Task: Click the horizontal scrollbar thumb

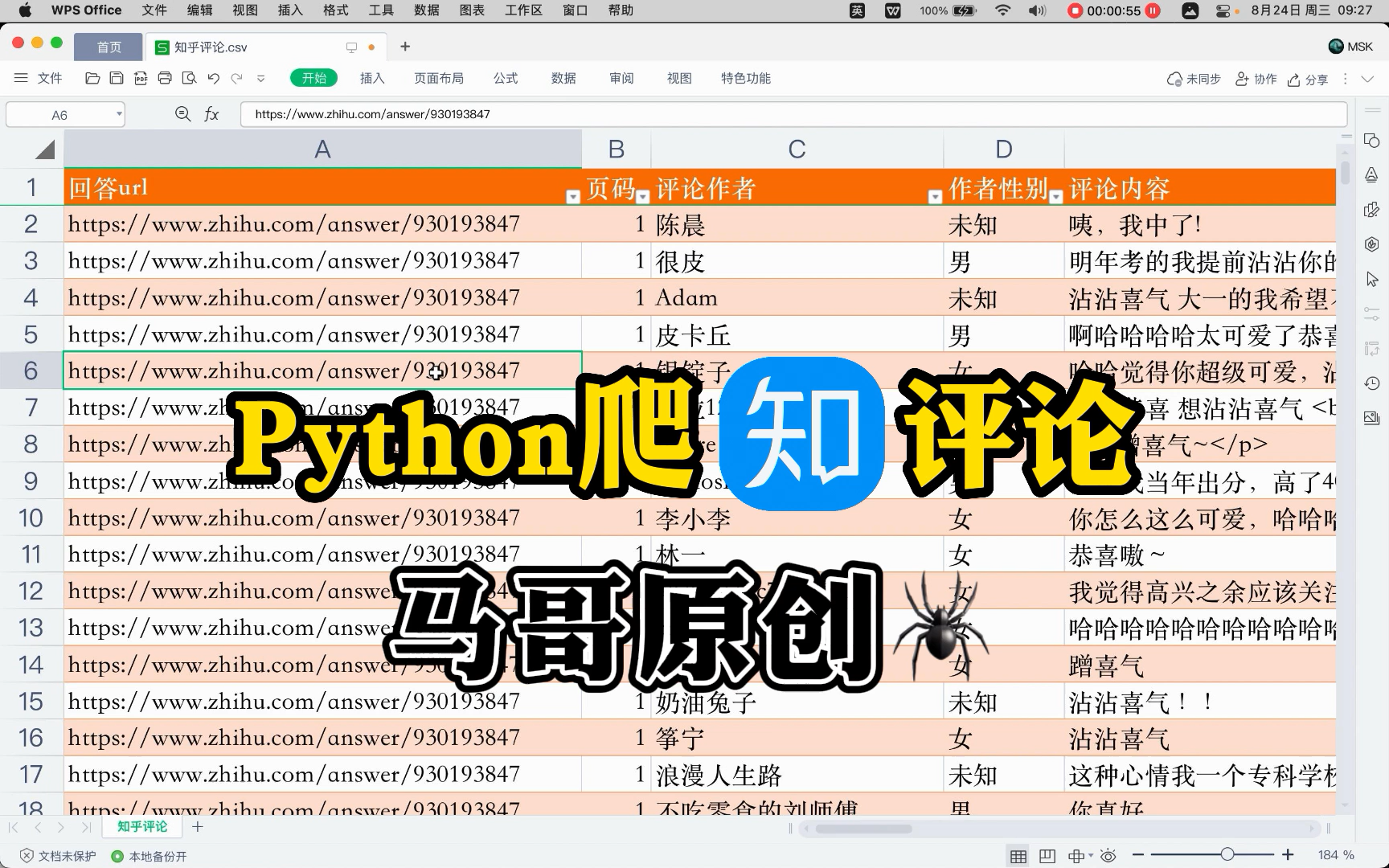Action: click(x=862, y=829)
